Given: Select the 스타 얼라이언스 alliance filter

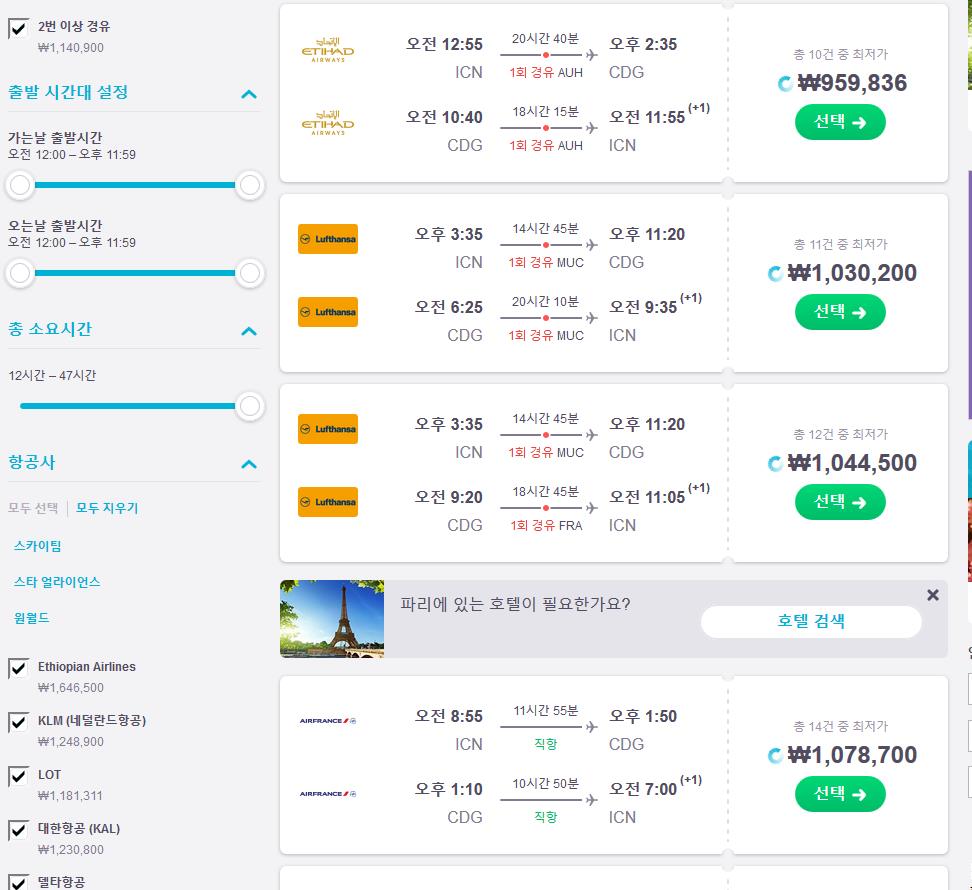Looking at the screenshot, I should [x=57, y=582].
